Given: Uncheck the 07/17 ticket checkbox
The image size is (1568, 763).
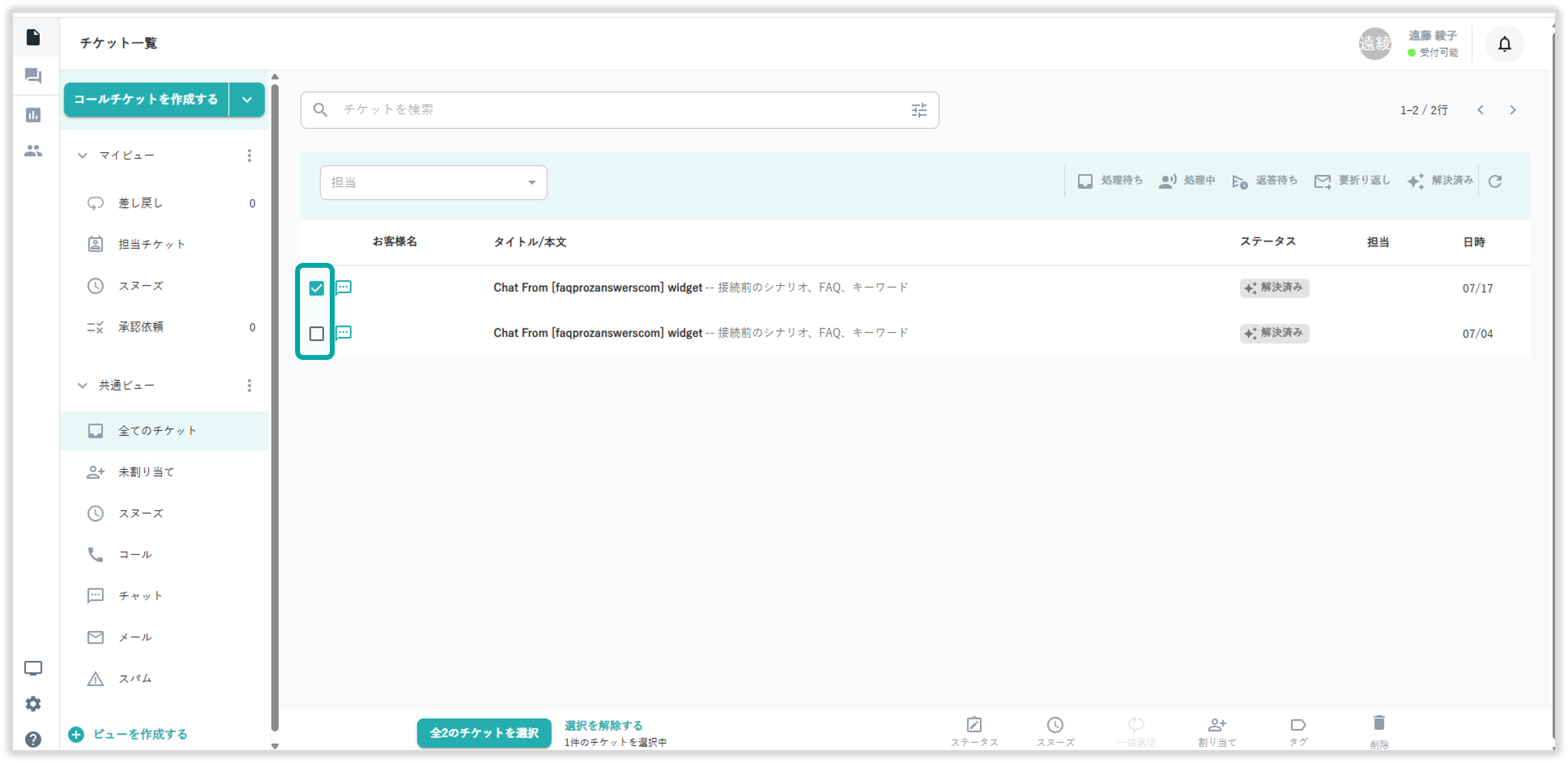Looking at the screenshot, I should [x=316, y=288].
